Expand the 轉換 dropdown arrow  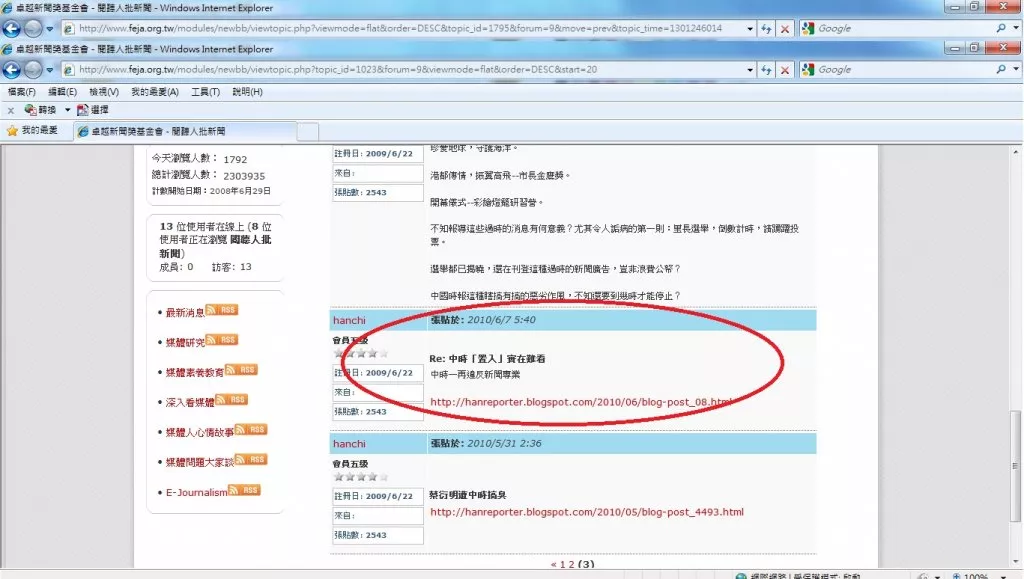(x=67, y=110)
